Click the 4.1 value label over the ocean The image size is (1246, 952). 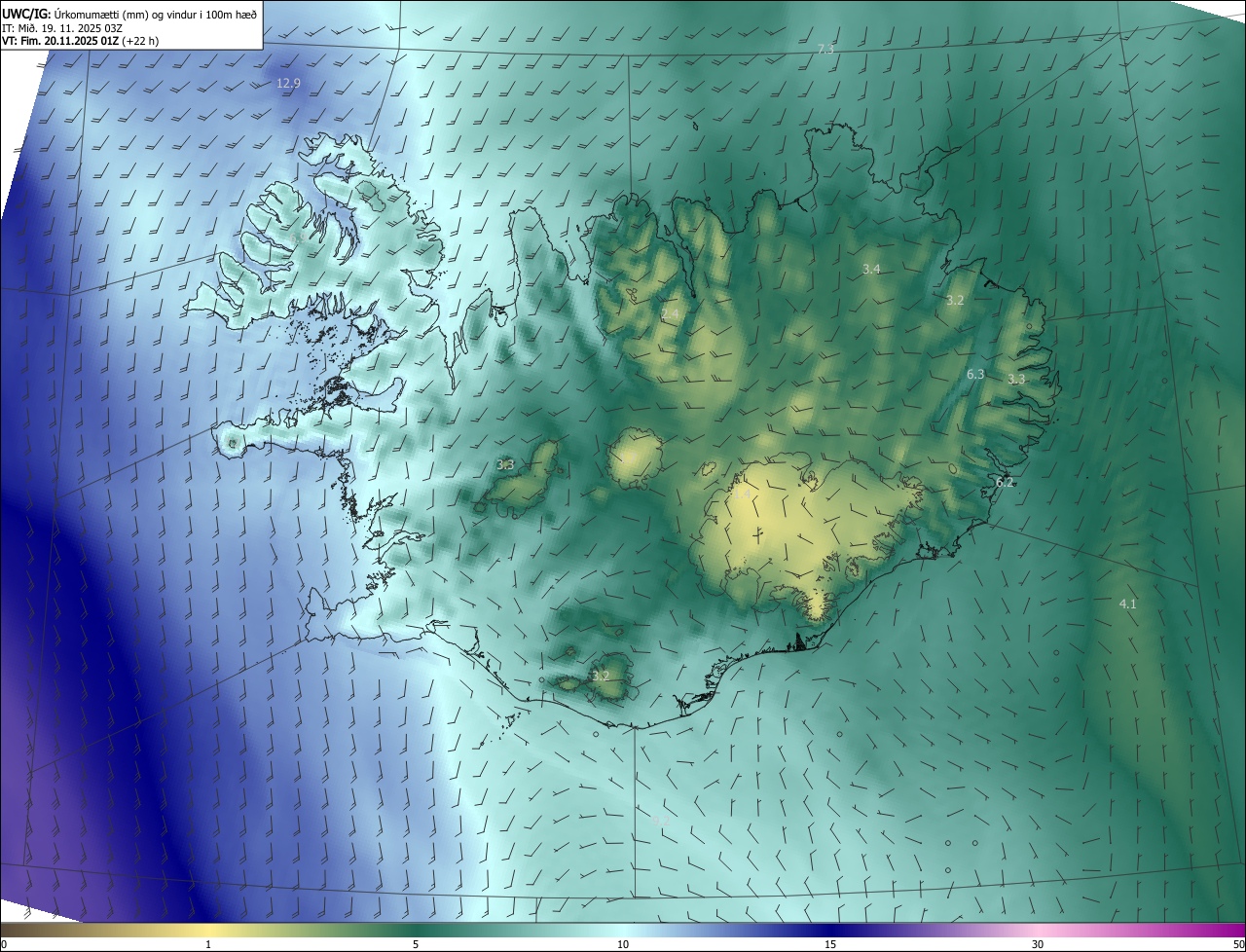point(1127,604)
